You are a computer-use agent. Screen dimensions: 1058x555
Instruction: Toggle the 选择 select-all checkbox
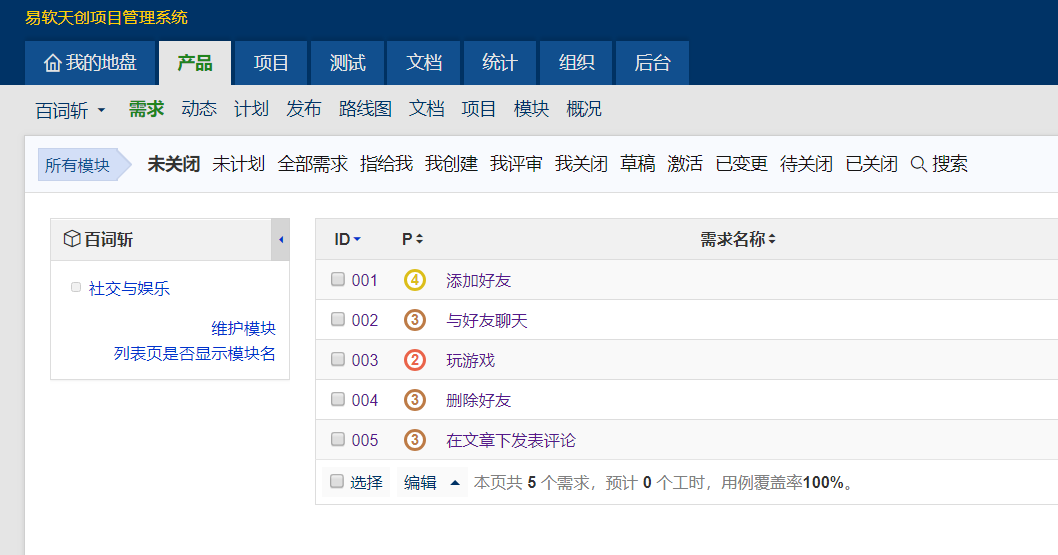[x=337, y=481]
